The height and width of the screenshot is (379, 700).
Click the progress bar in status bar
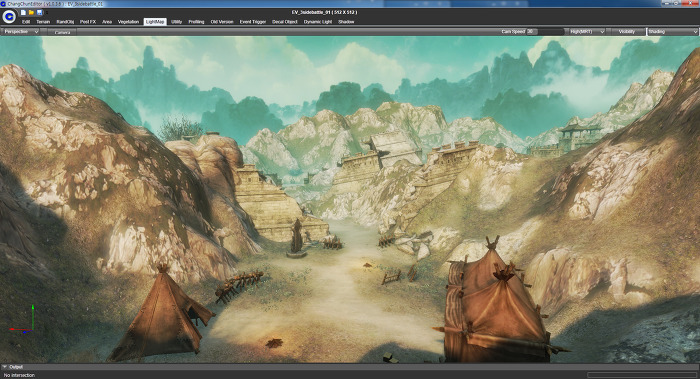[642, 375]
